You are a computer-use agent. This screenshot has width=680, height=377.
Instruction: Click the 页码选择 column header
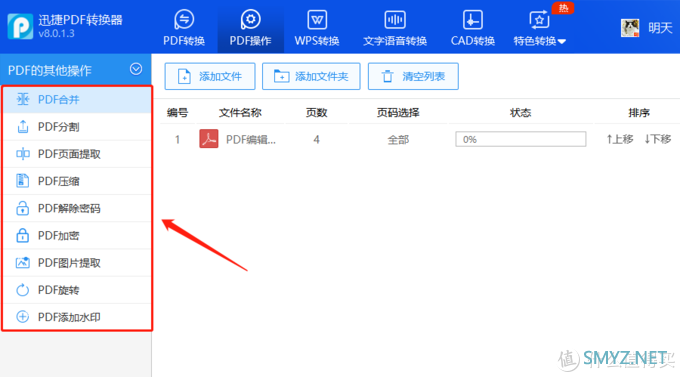coord(398,113)
